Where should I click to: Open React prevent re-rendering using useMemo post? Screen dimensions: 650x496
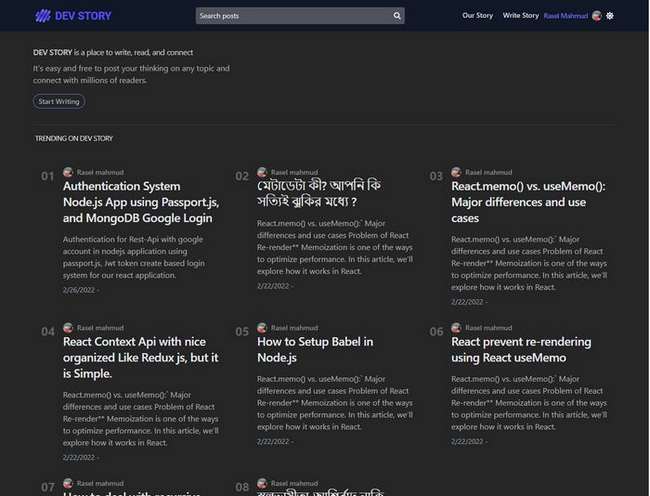coord(521,350)
